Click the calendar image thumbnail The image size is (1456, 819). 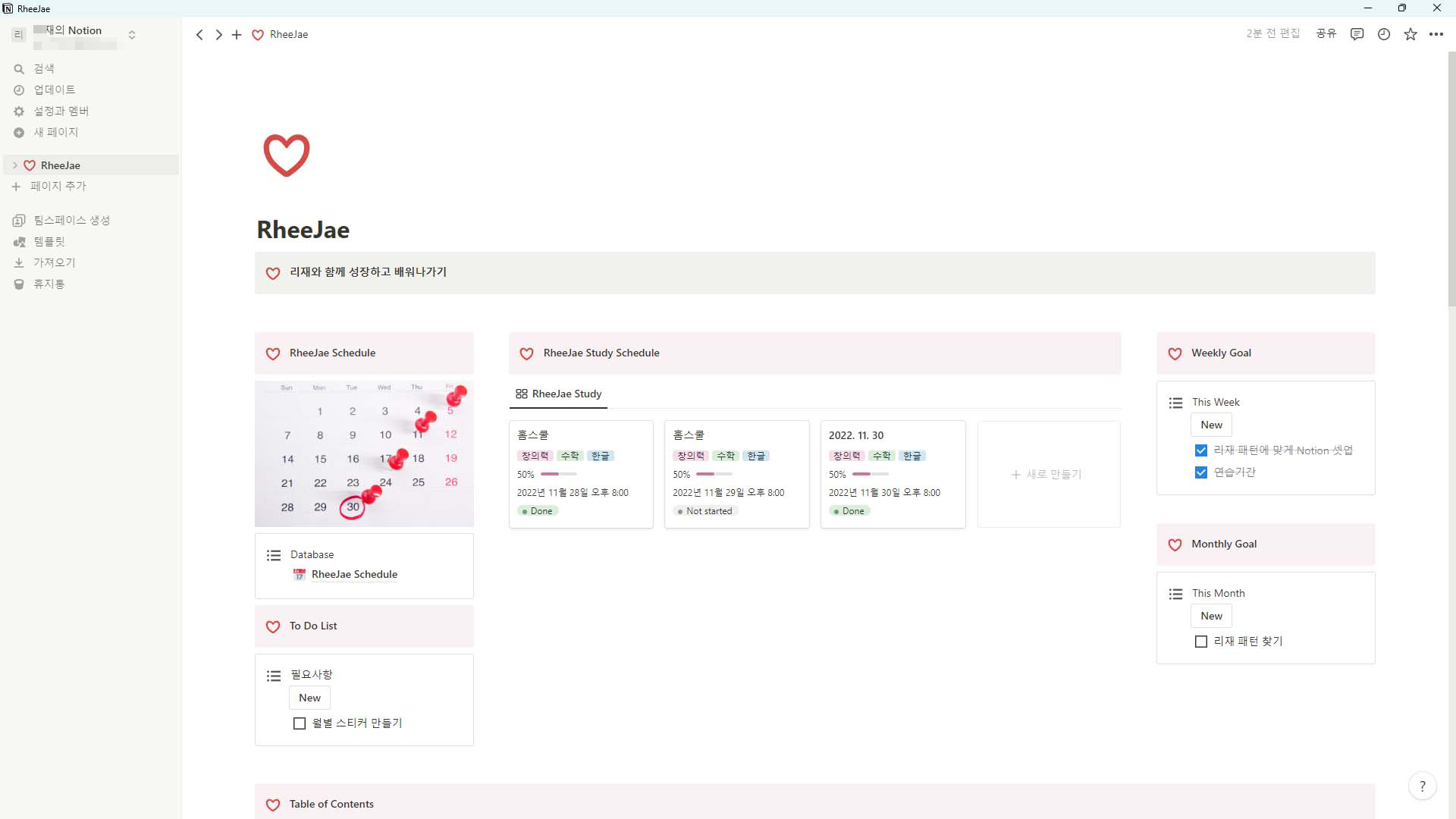(364, 453)
